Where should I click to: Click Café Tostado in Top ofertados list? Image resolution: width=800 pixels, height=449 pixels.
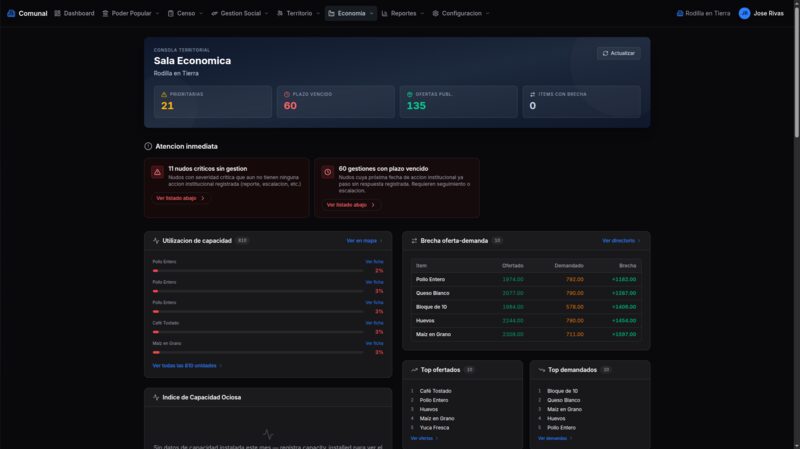point(435,391)
